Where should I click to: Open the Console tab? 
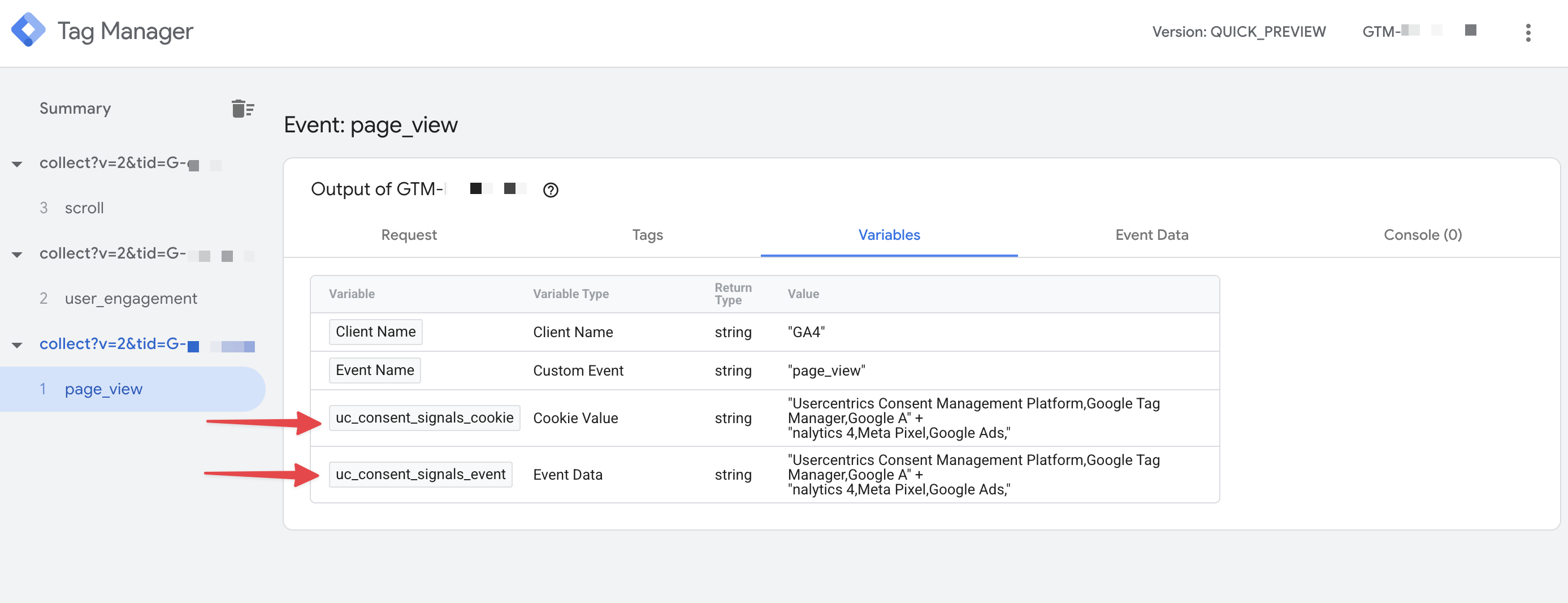[1422, 235]
